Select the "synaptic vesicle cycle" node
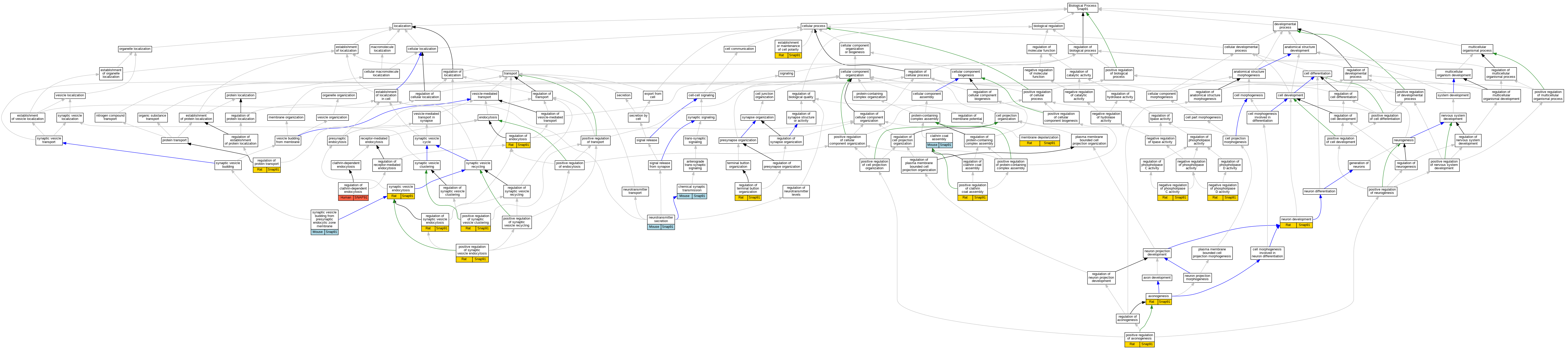This screenshot has width=1568, height=350. coord(427,141)
